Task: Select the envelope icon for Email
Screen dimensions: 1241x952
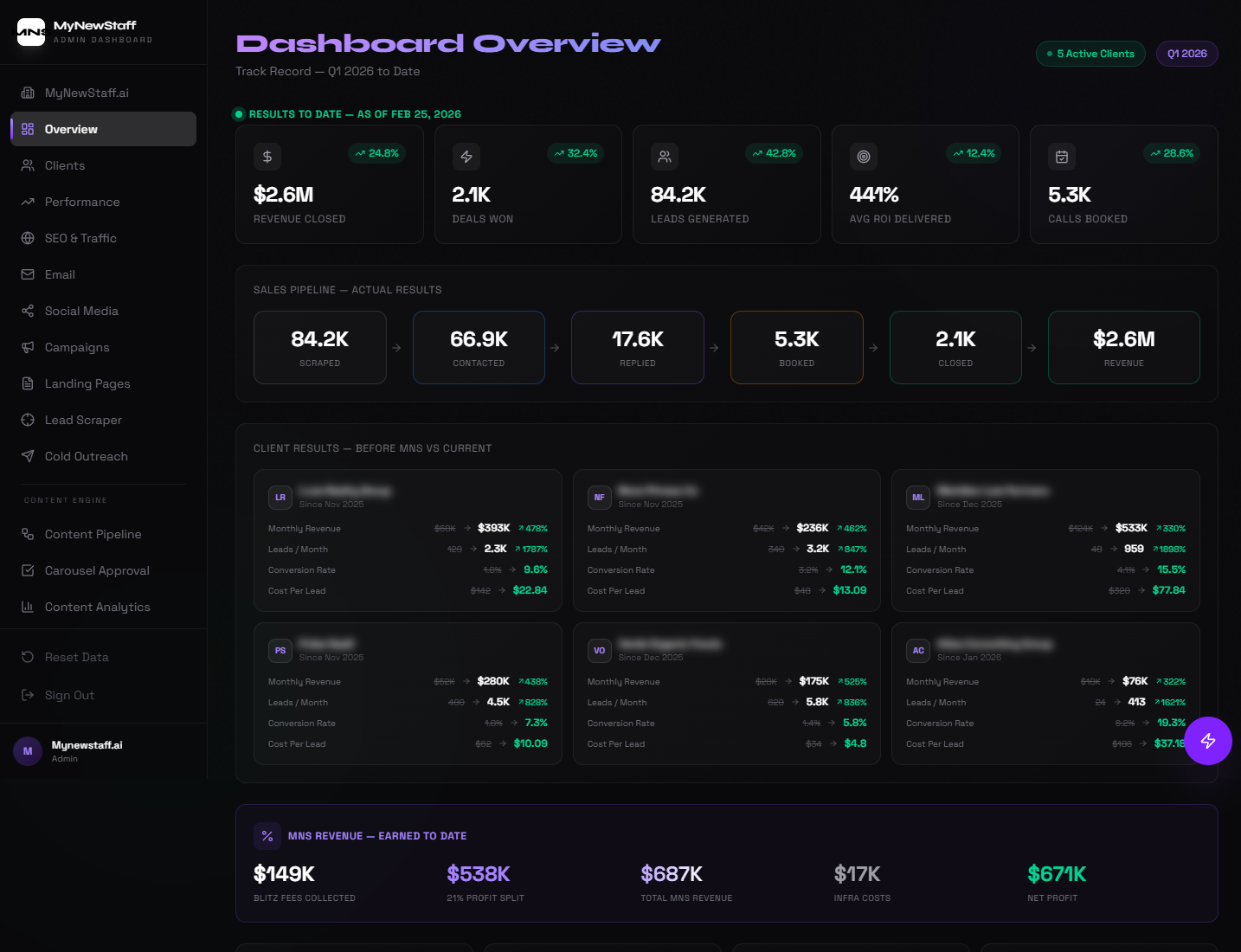Action: (29, 274)
